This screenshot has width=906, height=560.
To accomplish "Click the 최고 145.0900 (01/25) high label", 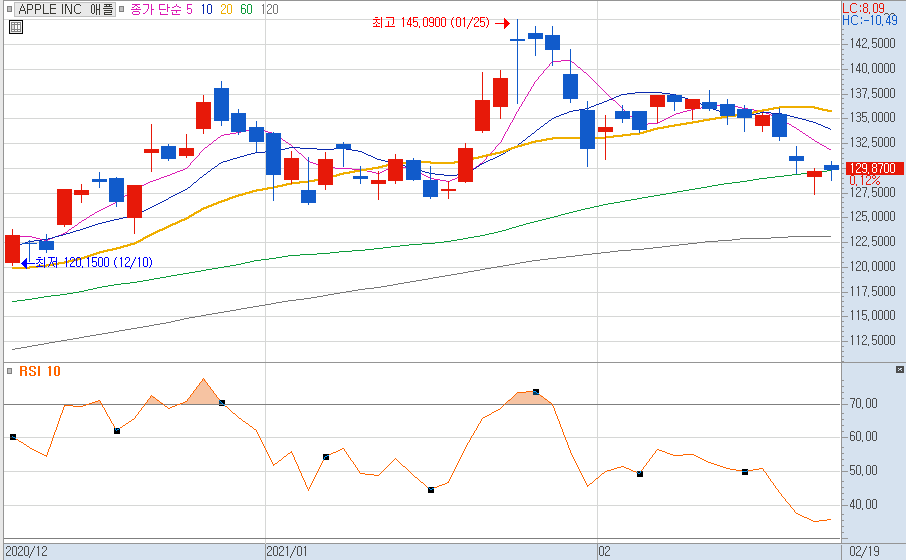I will [x=431, y=23].
